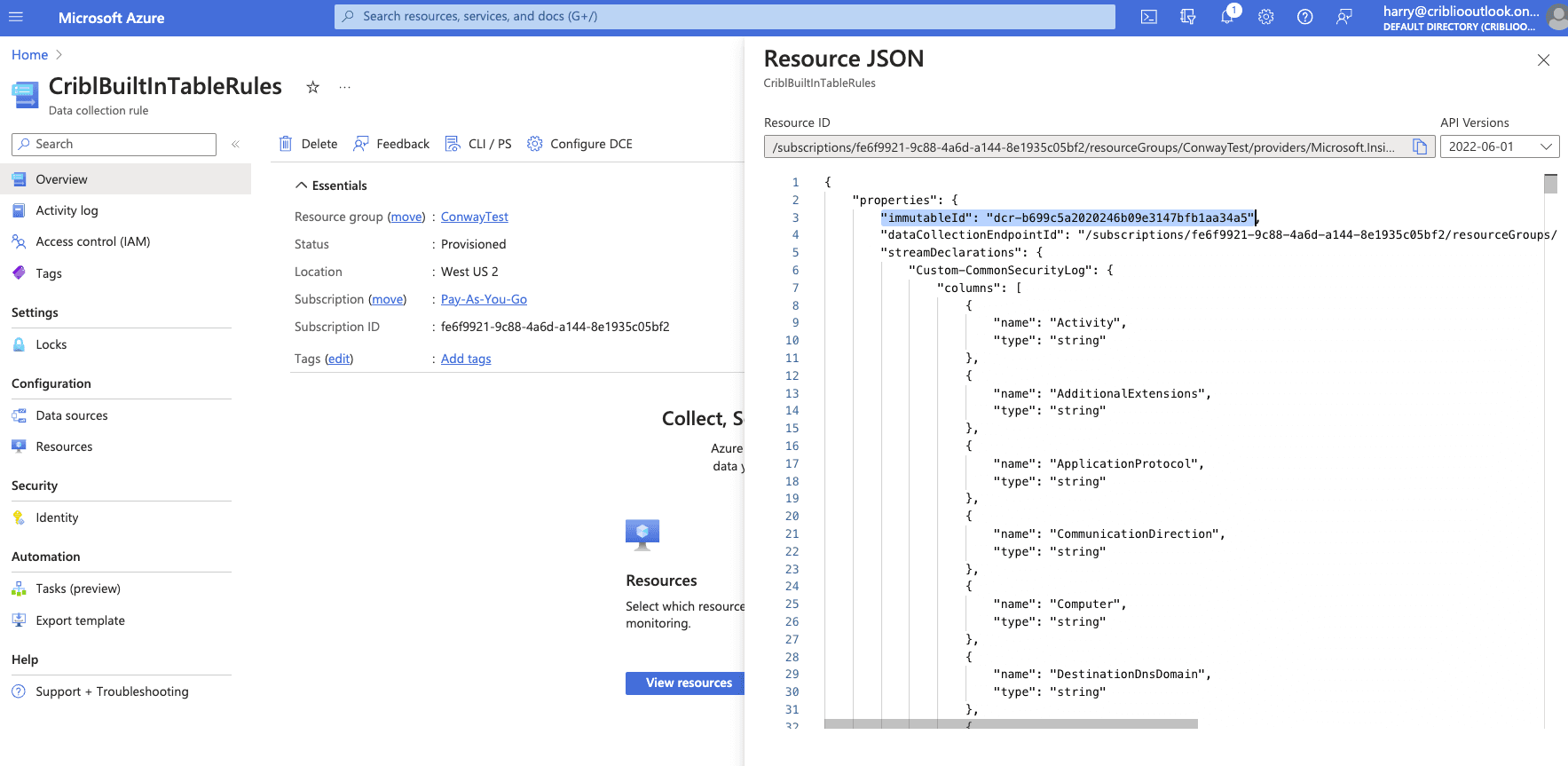
Task: Collapse the Essentials section
Action: [x=302, y=186]
